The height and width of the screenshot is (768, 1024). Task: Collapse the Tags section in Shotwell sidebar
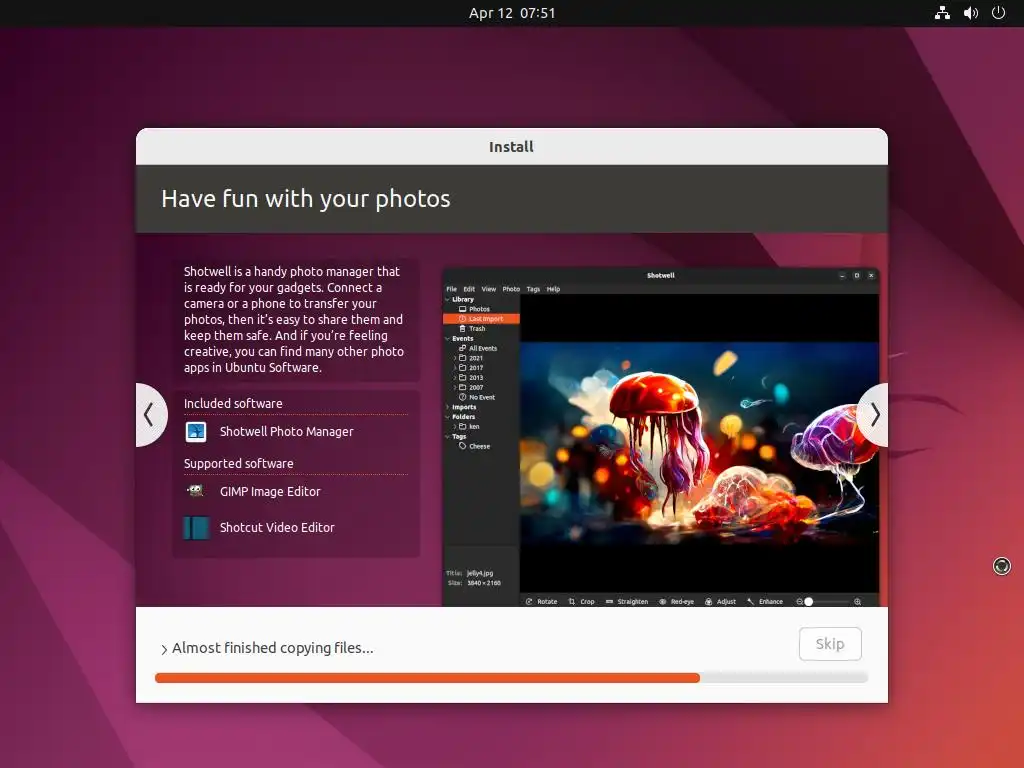448,436
